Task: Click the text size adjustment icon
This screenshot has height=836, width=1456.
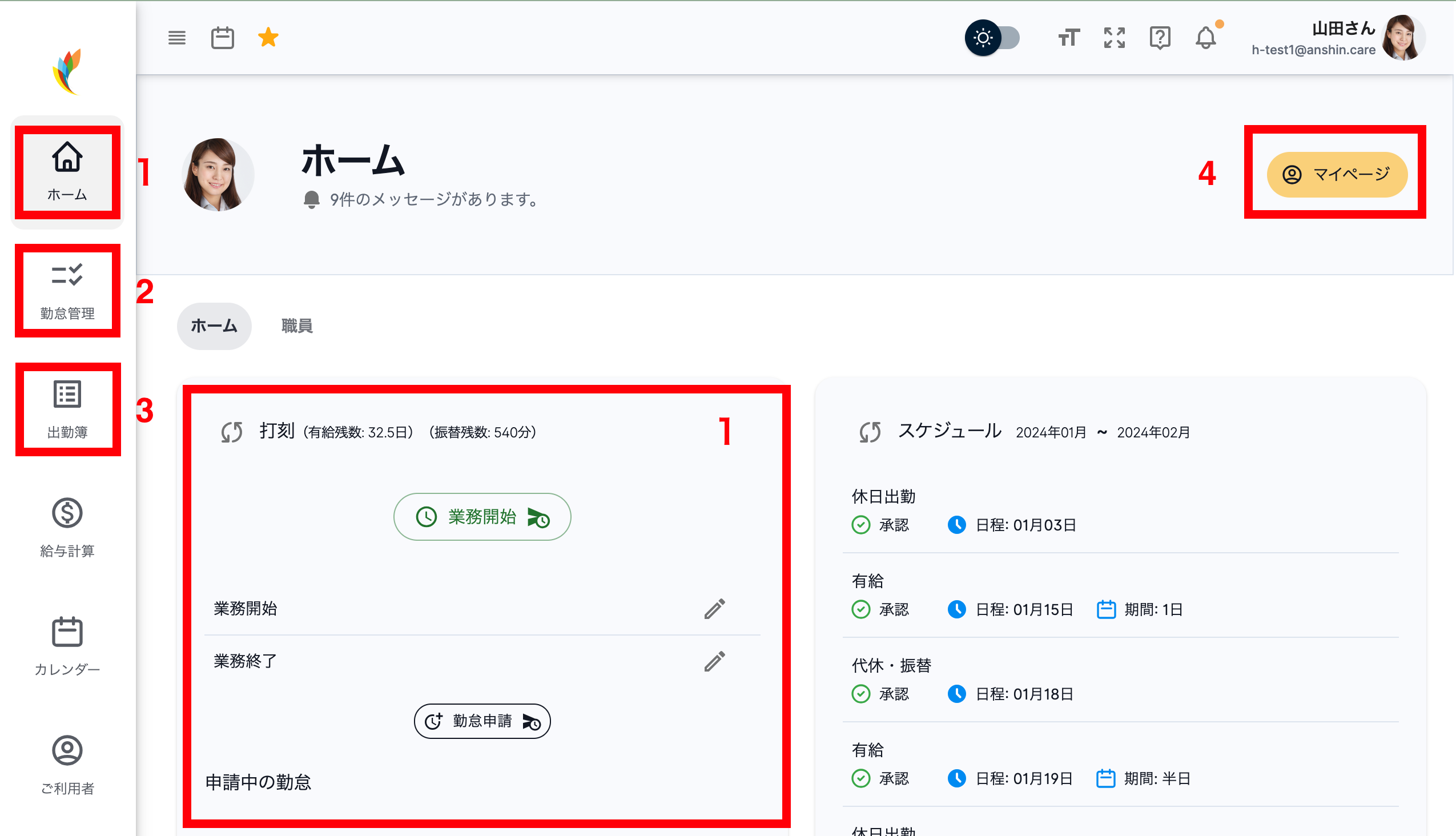Action: [1068, 38]
